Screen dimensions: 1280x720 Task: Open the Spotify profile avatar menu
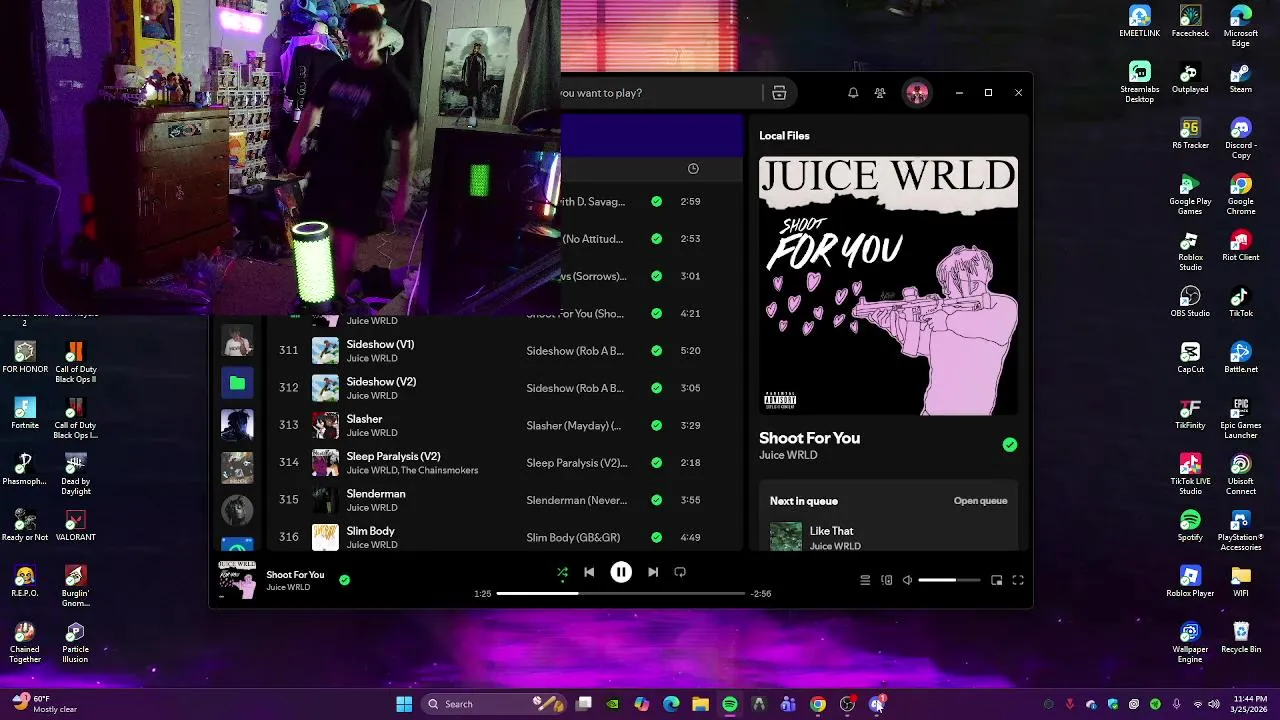917,93
